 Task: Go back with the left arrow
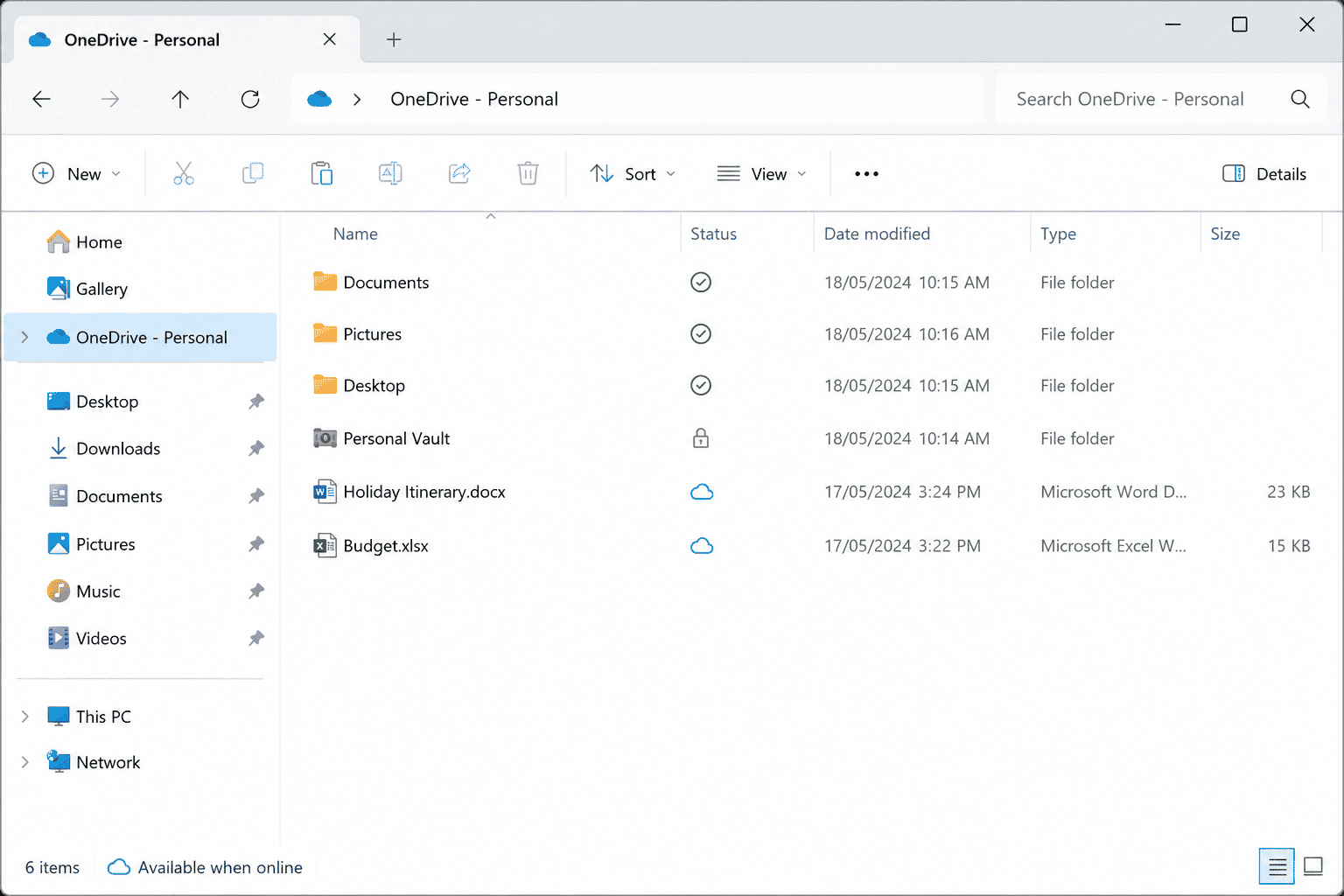click(x=41, y=99)
